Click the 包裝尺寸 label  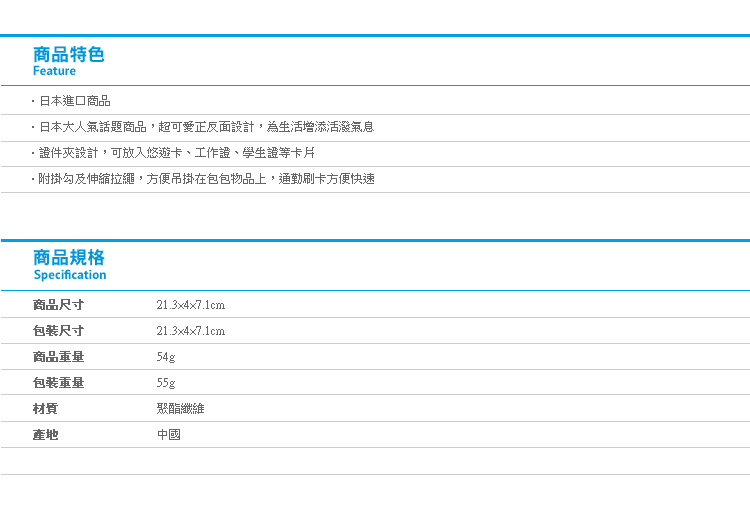click(58, 331)
